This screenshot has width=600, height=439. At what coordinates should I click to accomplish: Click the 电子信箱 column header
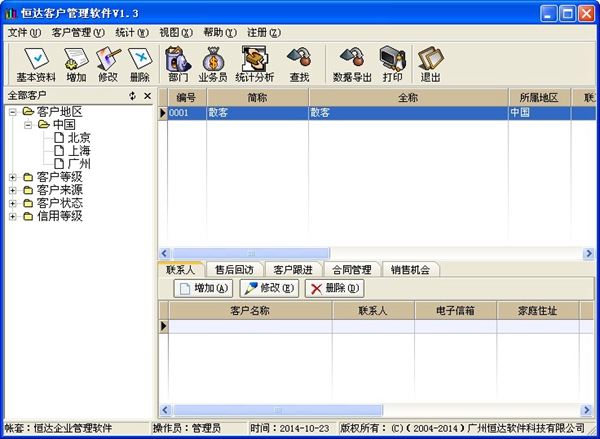coord(455,310)
